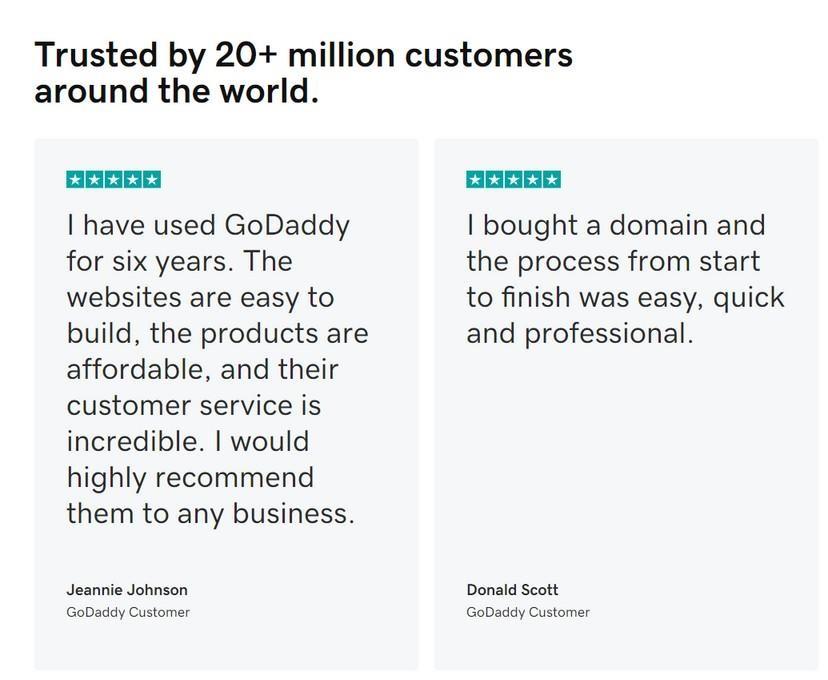The width and height of the screenshot is (828, 680).
Task: Click 'around the world.' heading line
Action: 176,92
